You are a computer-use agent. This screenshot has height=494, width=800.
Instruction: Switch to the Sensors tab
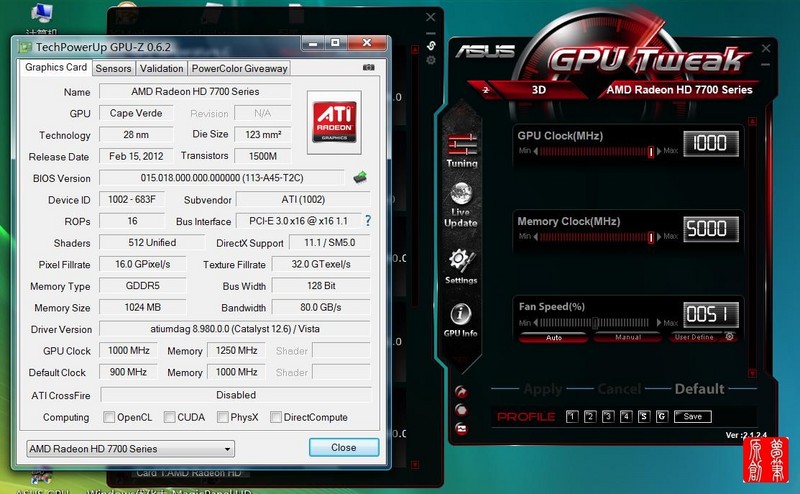(113, 68)
